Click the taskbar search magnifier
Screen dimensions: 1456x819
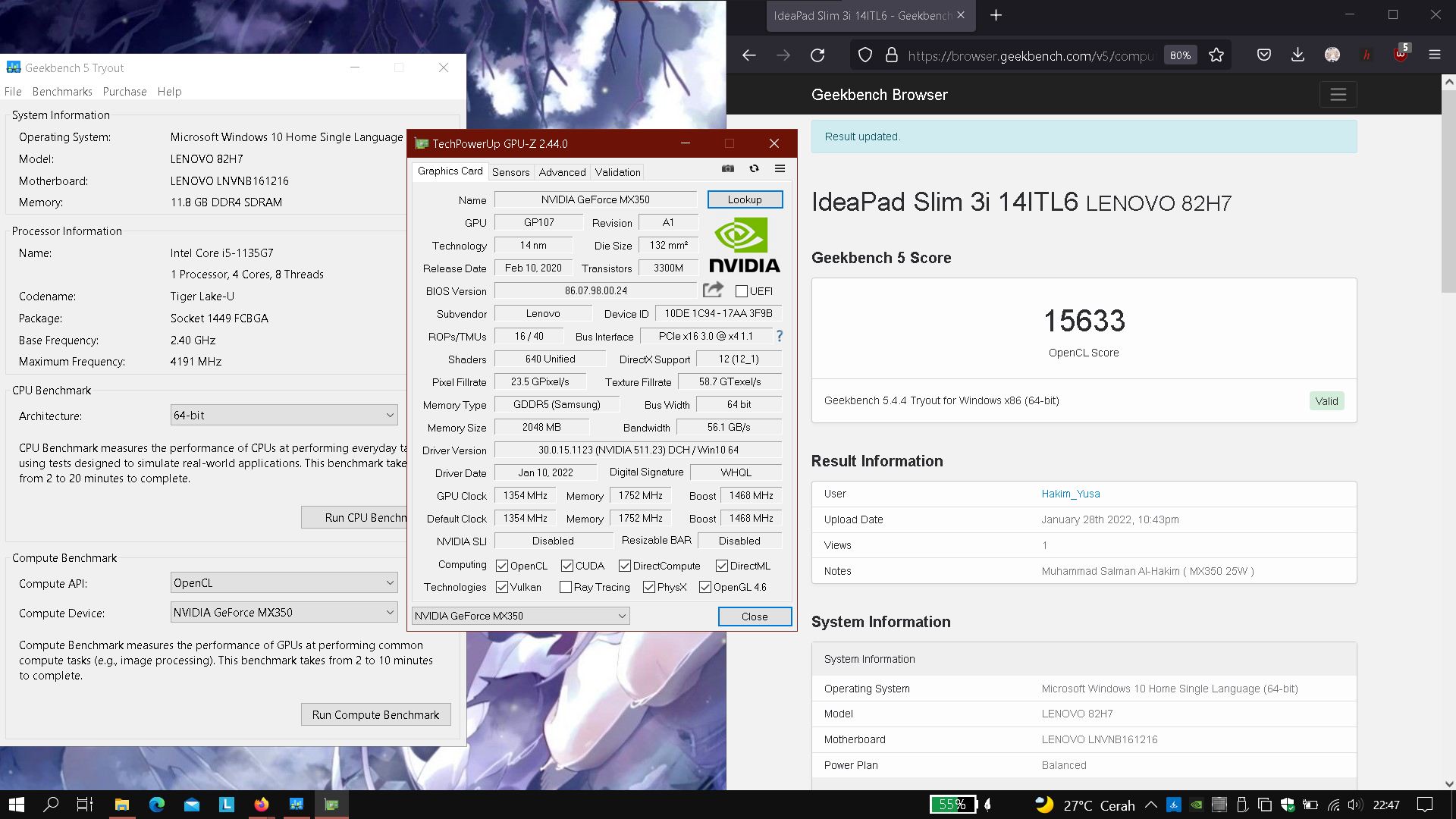[x=51, y=805]
